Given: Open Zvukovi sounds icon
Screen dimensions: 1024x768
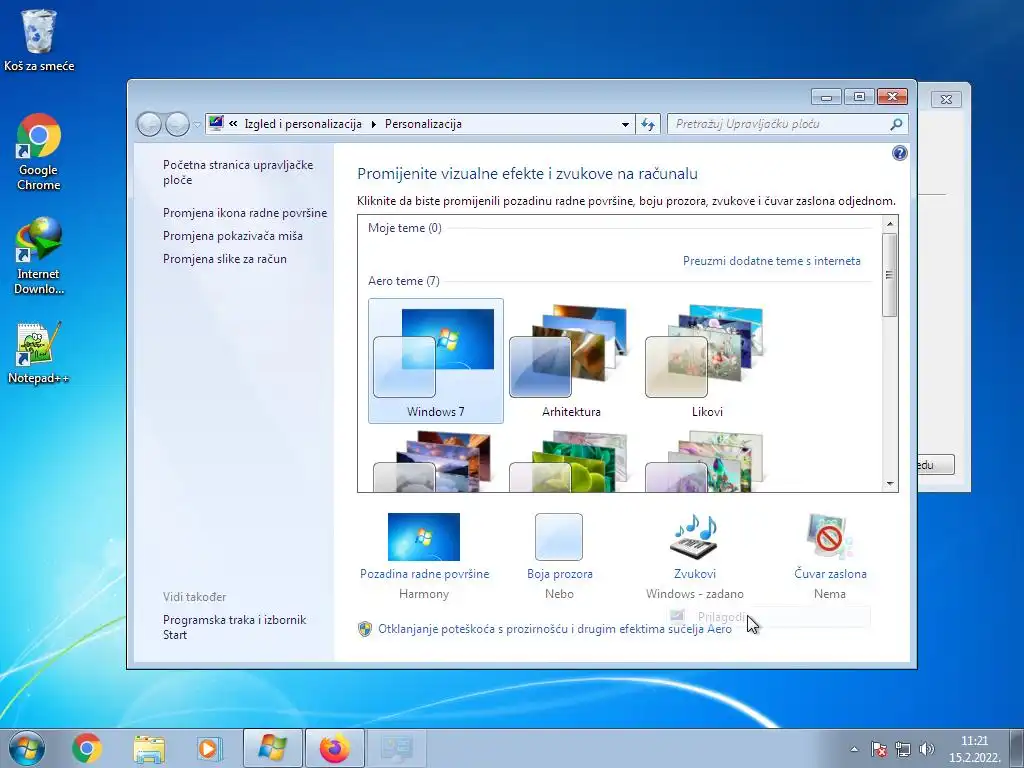Looking at the screenshot, I should point(694,537).
